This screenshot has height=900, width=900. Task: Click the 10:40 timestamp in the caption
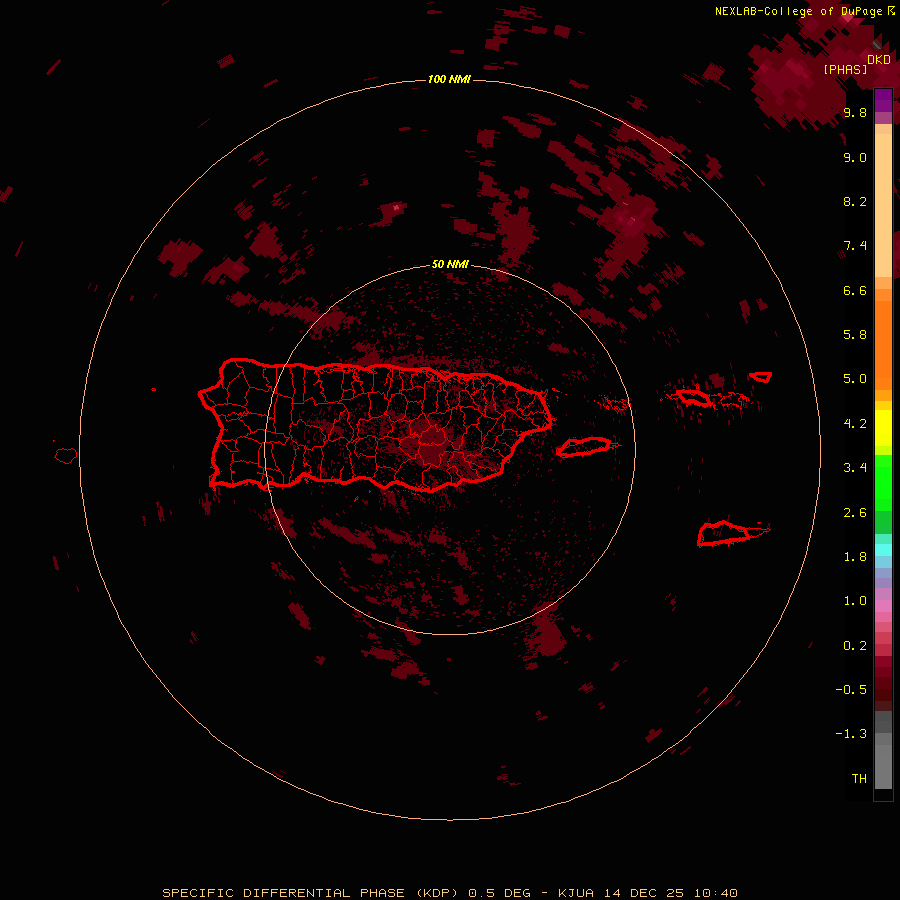point(715,893)
